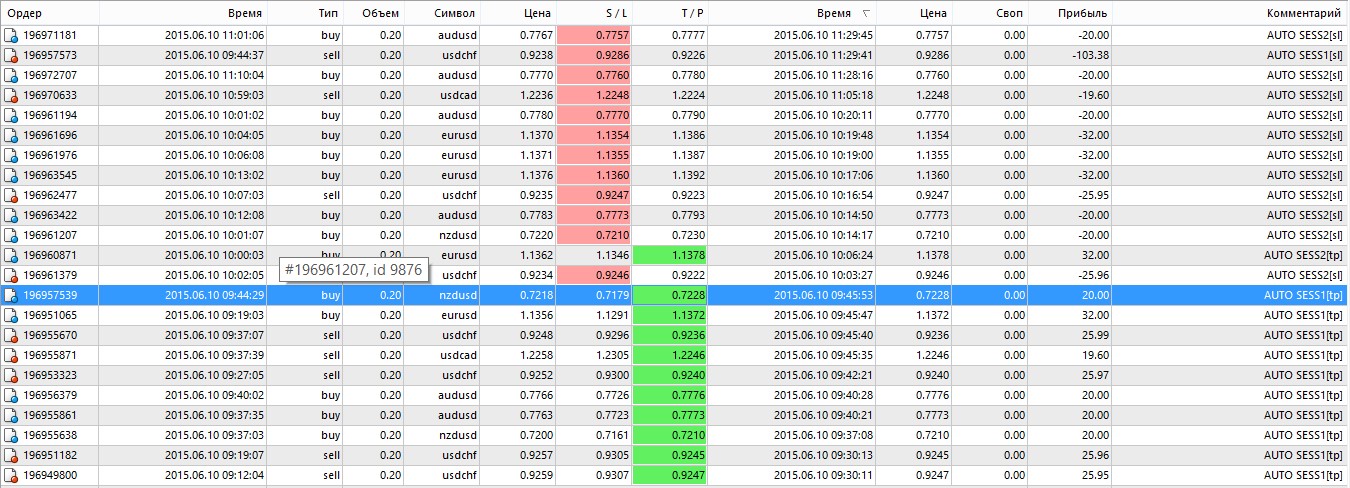Click the order icon for 196960871
This screenshot has width=1350, height=488.
(x=11, y=255)
